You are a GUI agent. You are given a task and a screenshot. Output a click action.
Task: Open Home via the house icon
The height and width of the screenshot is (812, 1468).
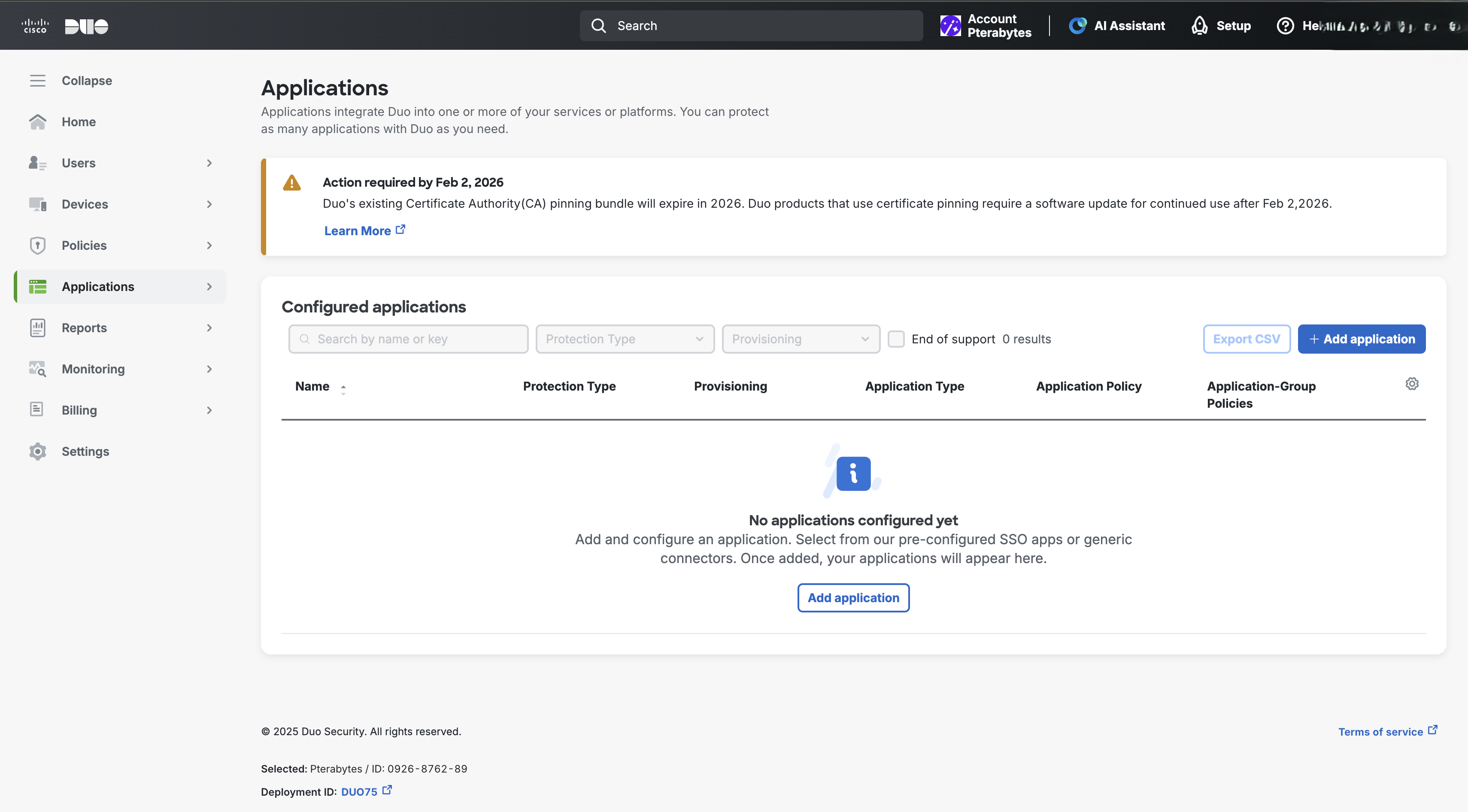pos(38,121)
